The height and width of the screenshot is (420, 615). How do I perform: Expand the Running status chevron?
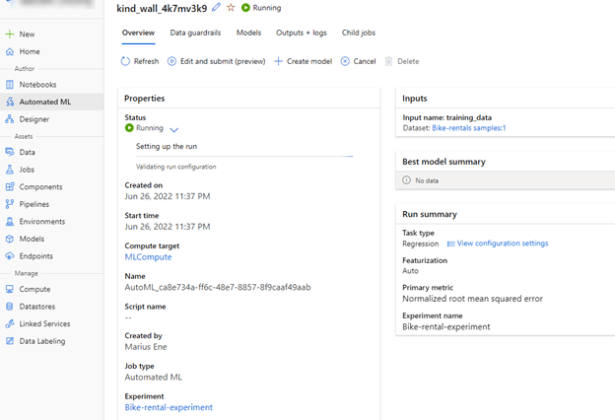click(174, 129)
